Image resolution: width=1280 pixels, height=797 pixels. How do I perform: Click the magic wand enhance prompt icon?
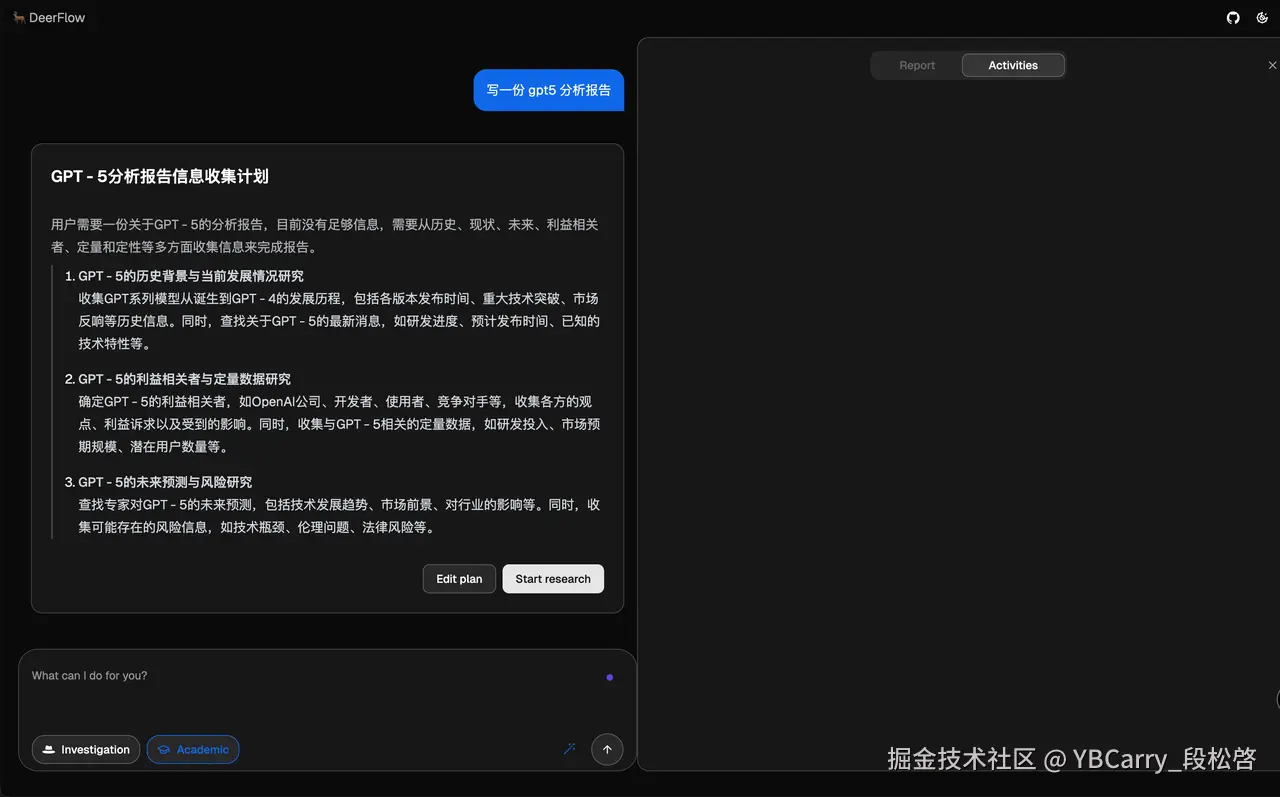569,748
